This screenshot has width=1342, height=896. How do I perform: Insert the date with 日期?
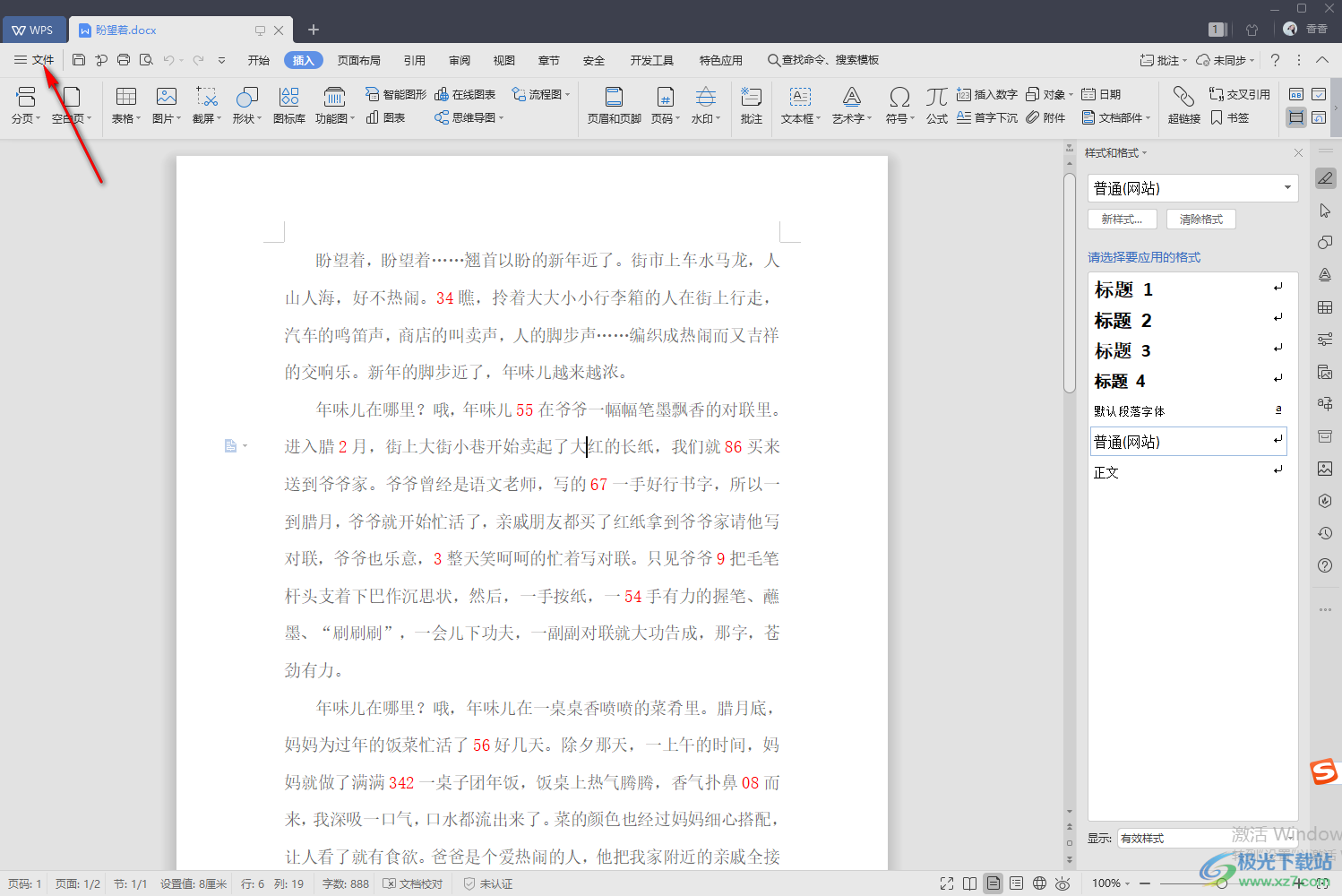coord(1101,94)
